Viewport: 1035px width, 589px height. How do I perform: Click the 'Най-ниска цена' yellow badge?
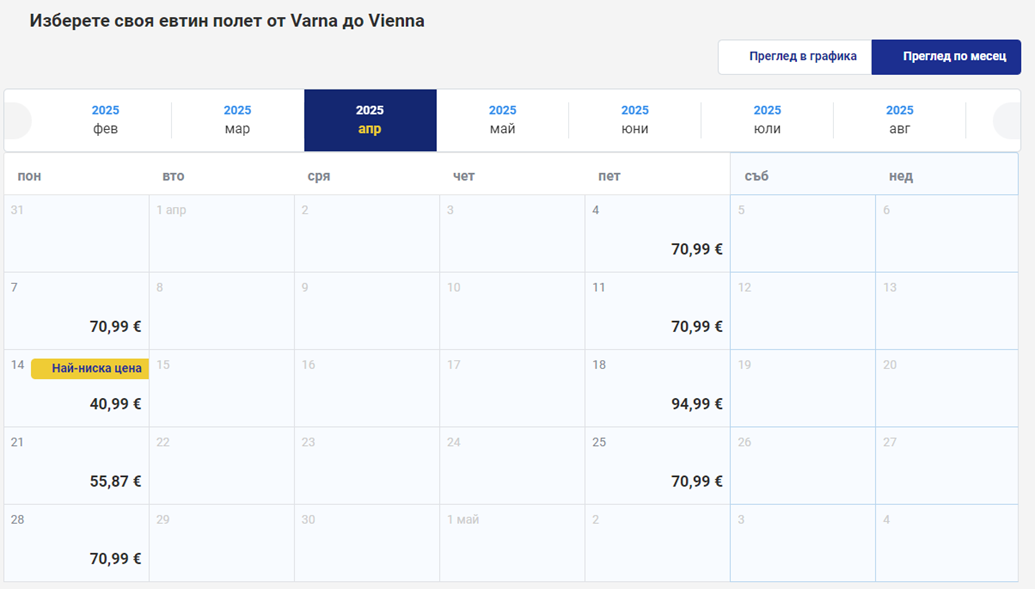(x=90, y=369)
